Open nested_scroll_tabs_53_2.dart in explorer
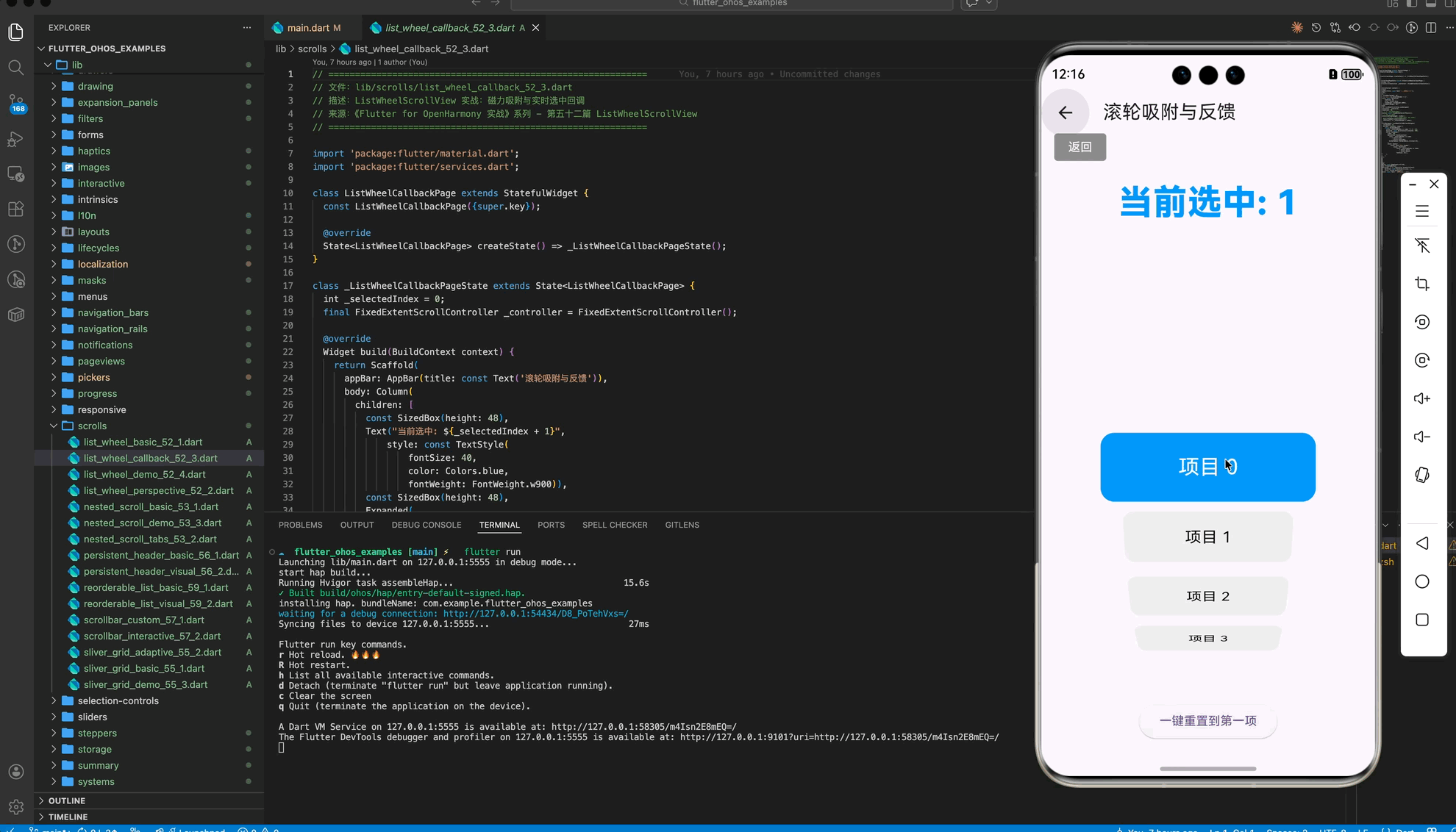 click(150, 539)
